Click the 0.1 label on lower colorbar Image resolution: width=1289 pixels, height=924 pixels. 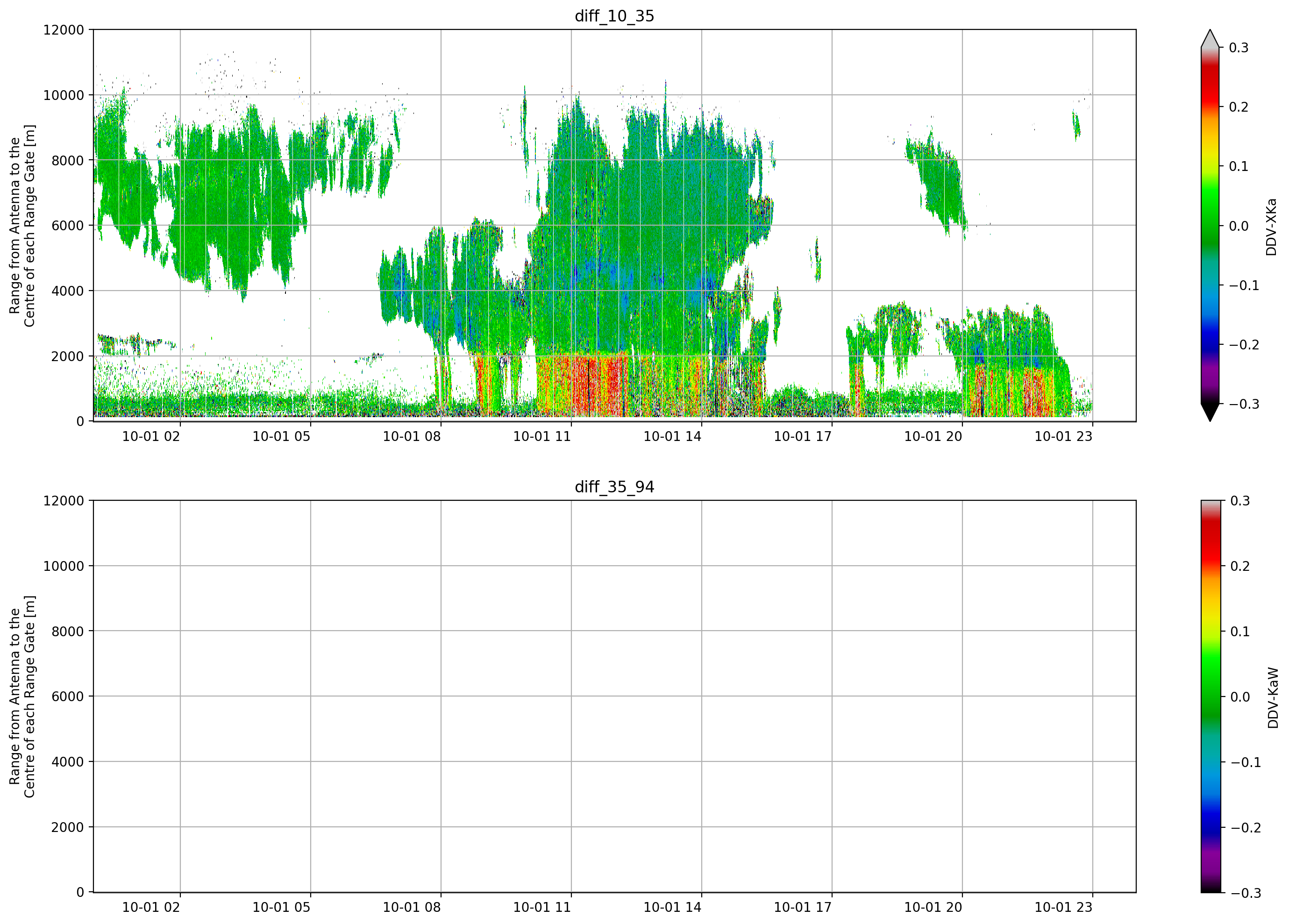pyautogui.click(x=1240, y=632)
